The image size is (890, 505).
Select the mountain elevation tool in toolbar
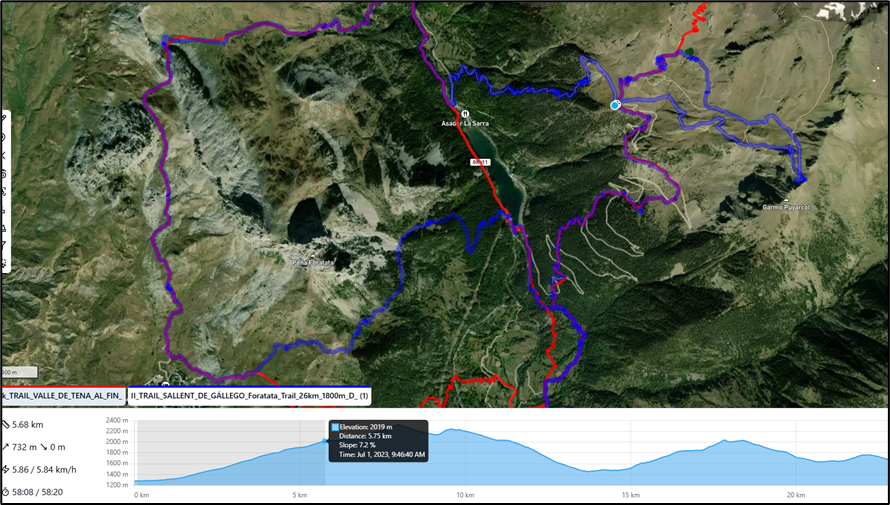5,228
